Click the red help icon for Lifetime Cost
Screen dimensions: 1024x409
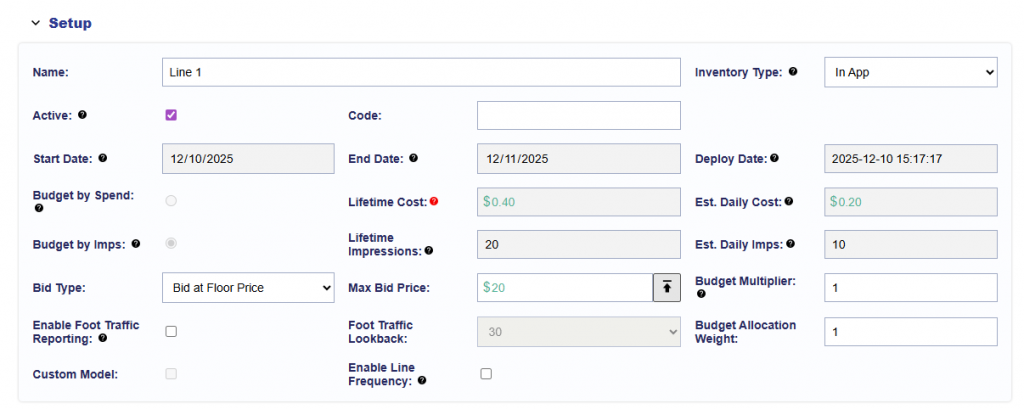coord(433,201)
